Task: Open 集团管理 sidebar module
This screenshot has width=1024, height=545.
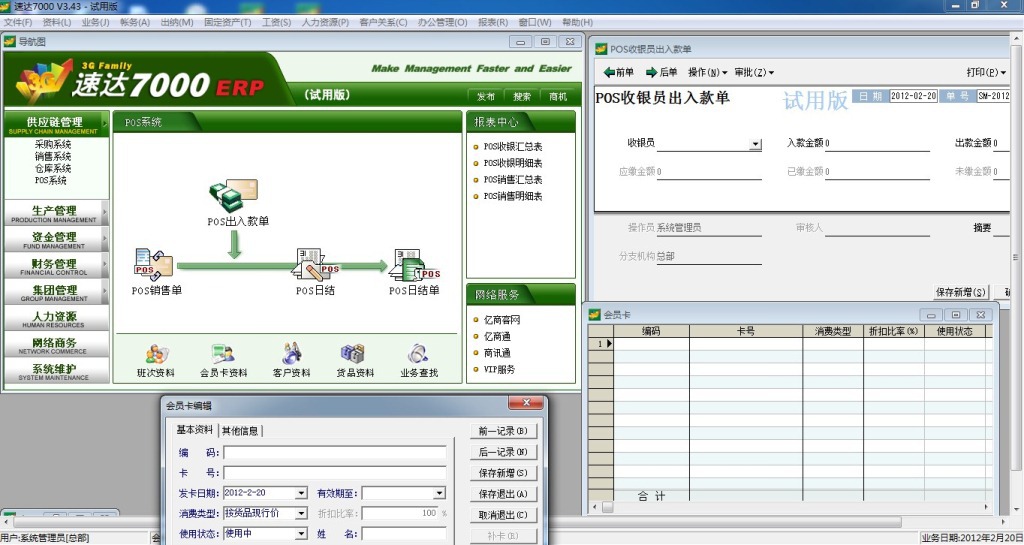Action: (x=55, y=292)
